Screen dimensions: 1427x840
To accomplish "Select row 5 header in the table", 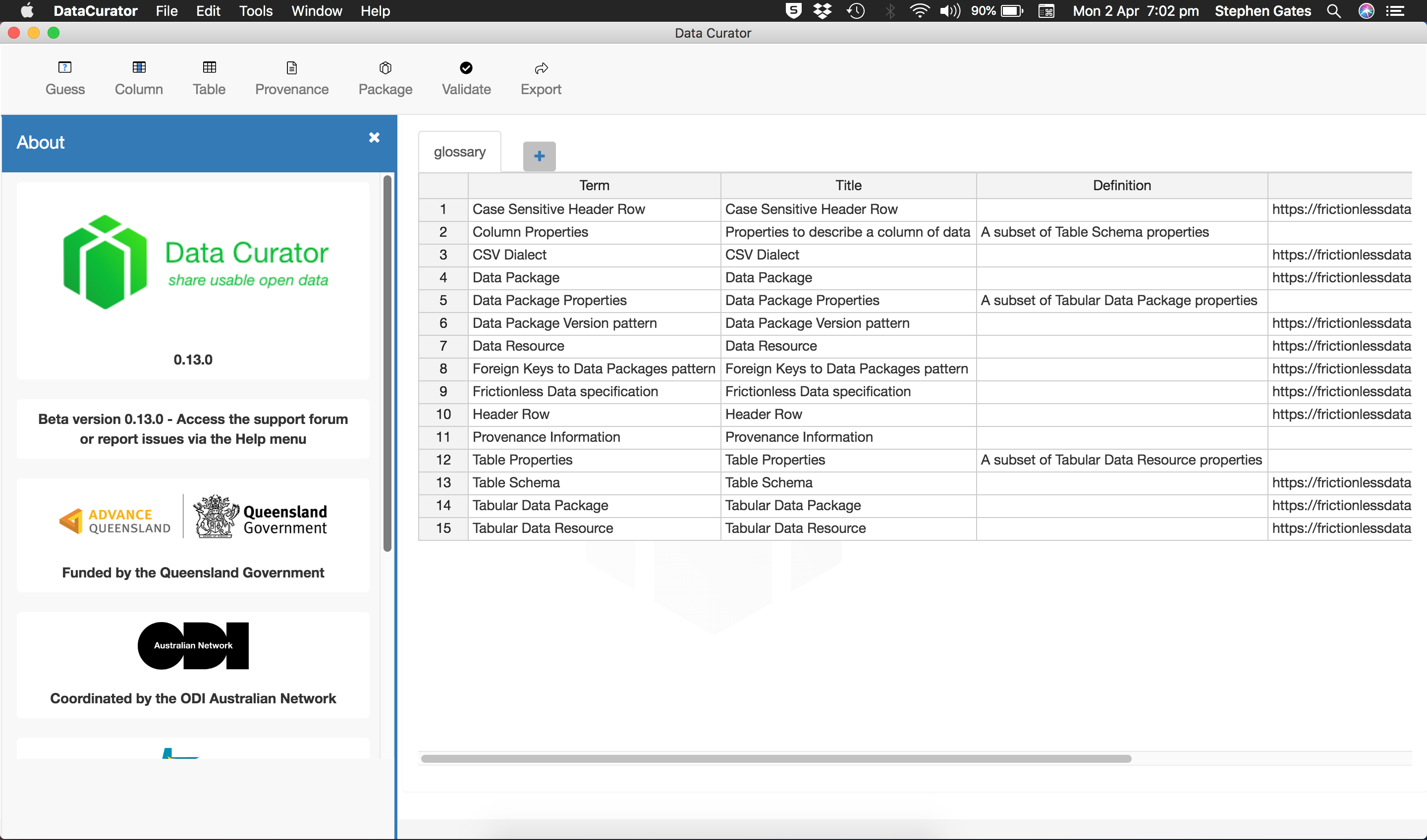I will click(443, 300).
